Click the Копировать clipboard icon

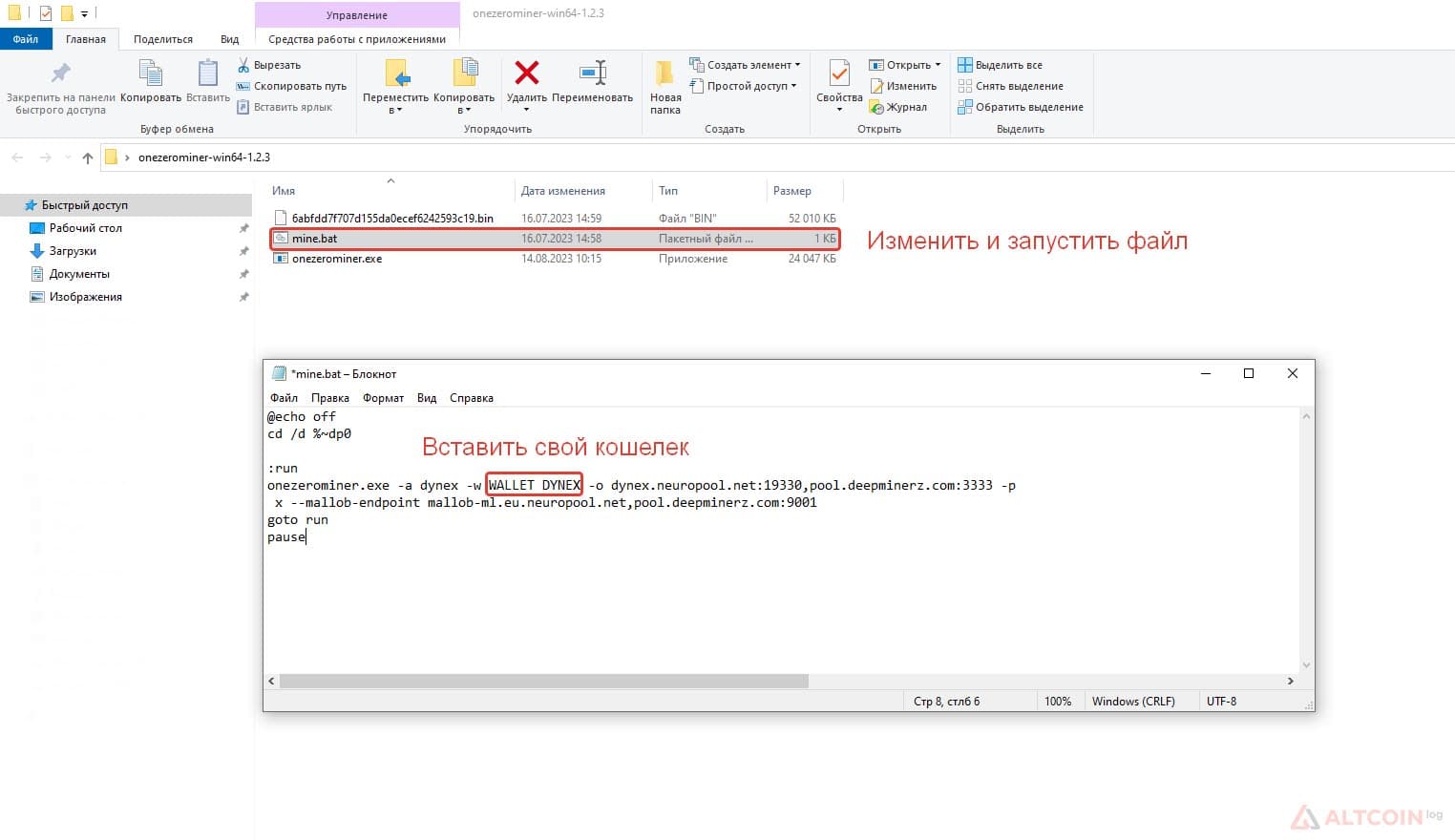151,81
